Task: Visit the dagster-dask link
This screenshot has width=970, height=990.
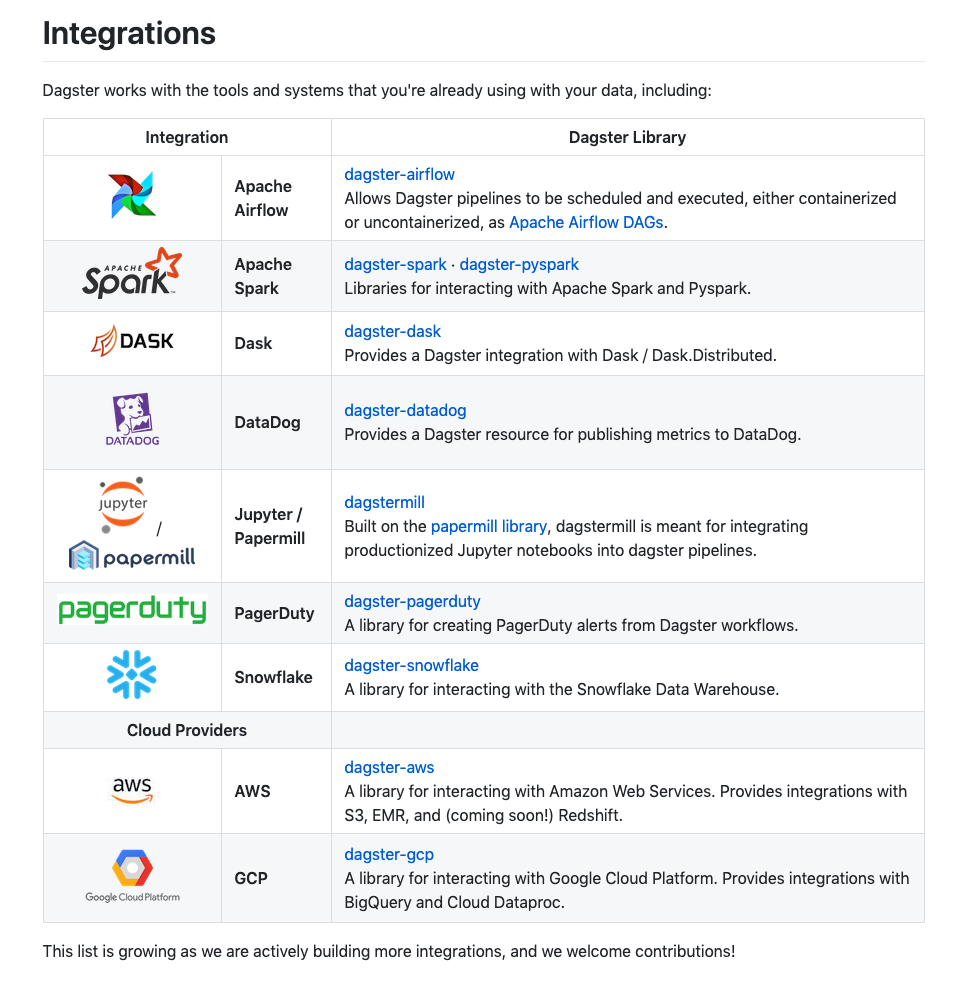Action: click(x=392, y=331)
